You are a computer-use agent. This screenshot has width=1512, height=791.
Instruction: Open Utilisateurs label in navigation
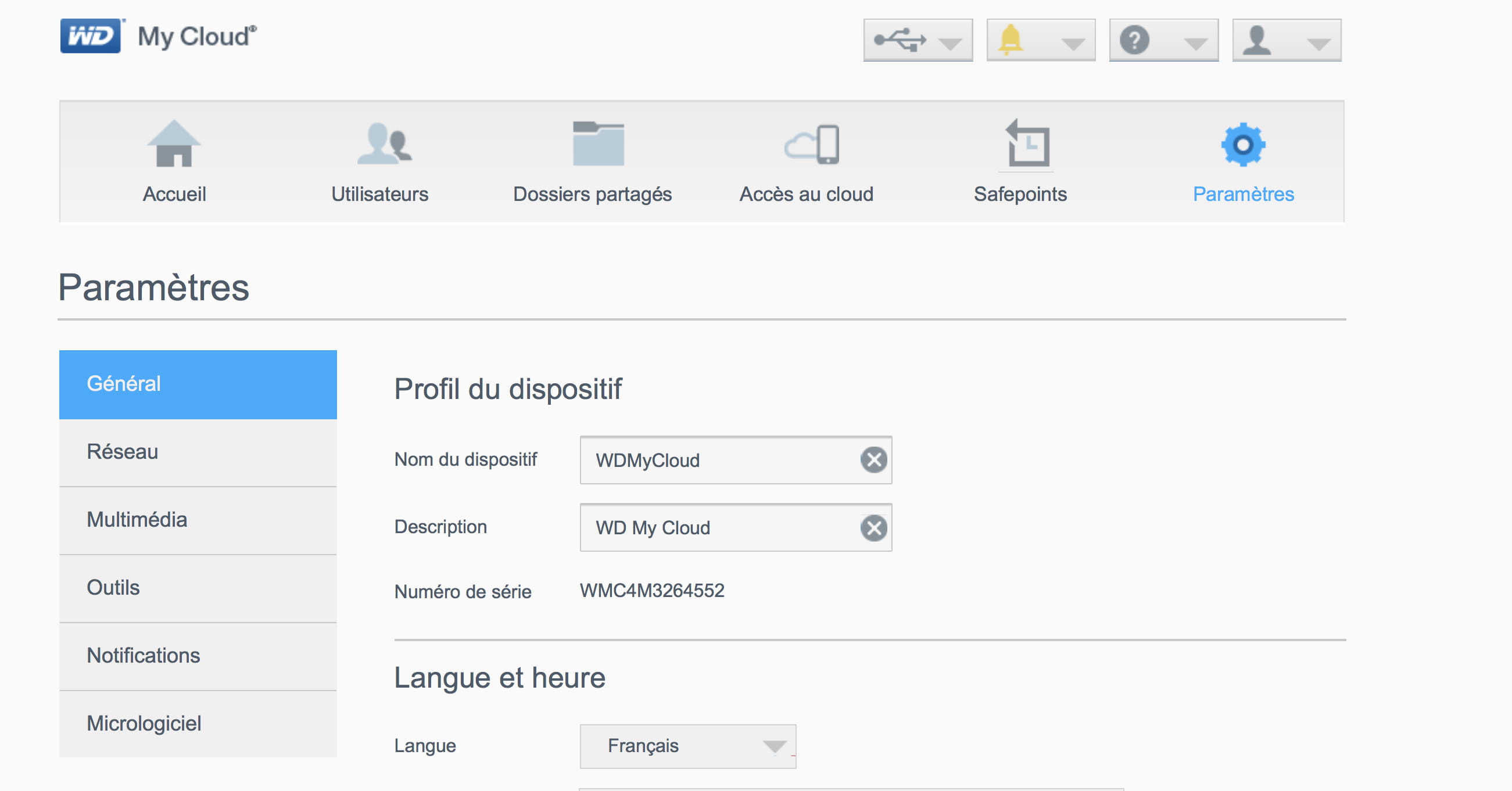(380, 194)
